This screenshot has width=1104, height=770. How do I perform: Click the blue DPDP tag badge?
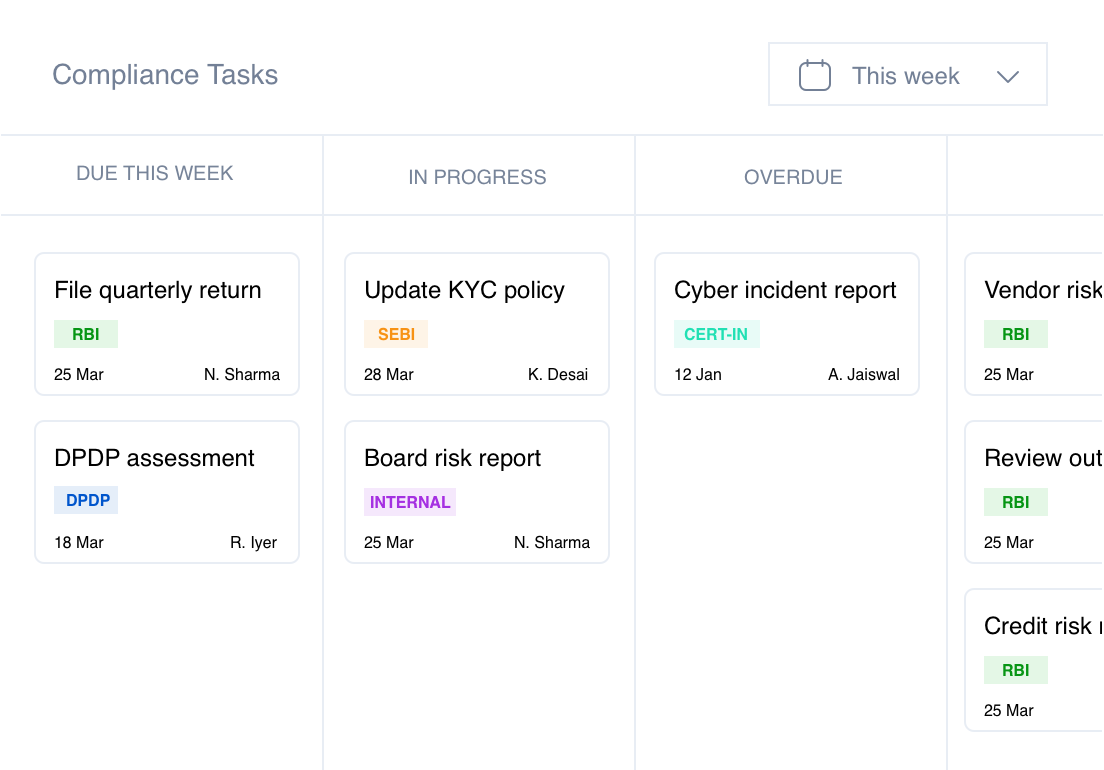(87, 500)
